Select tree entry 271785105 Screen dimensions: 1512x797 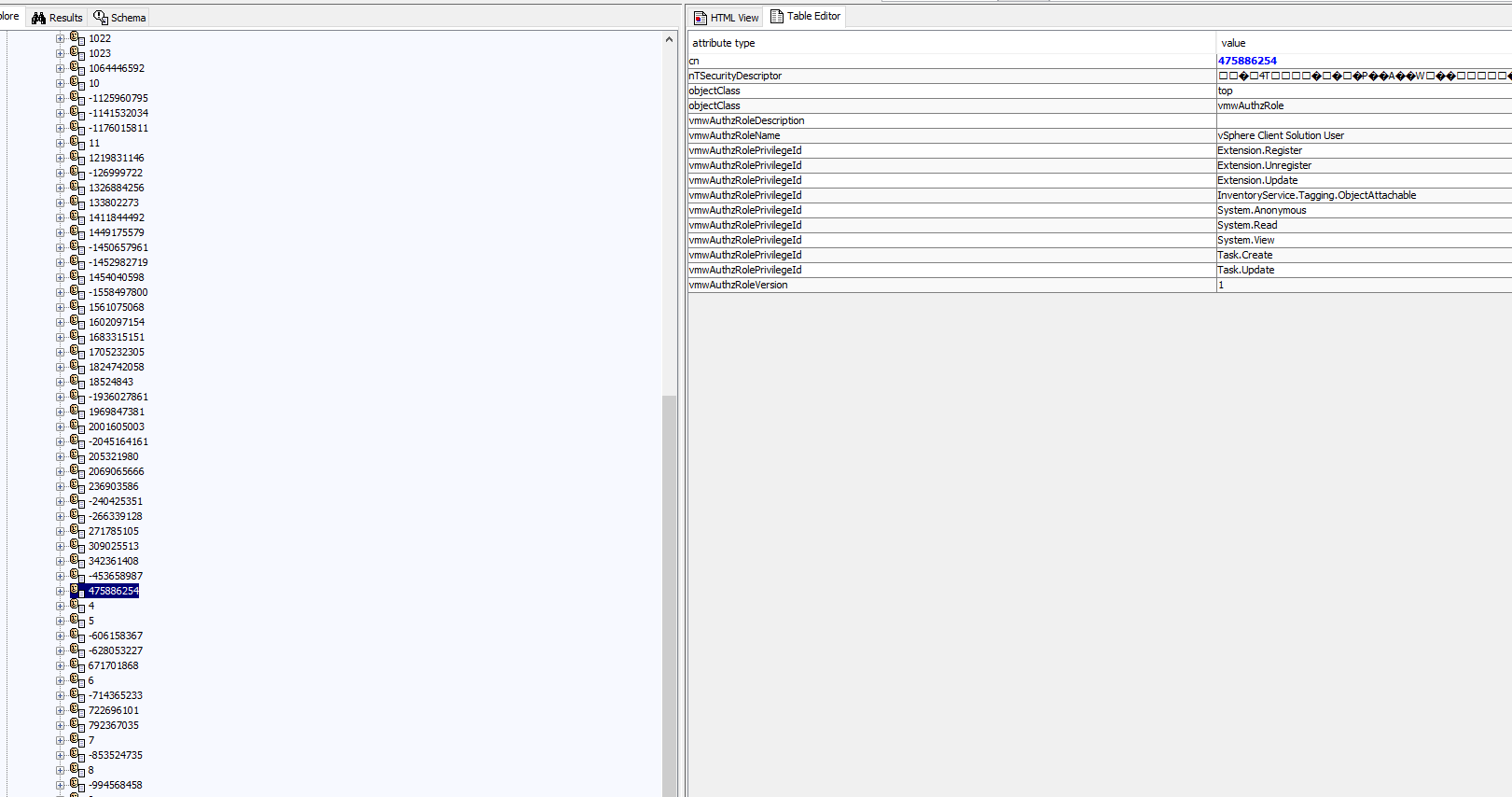point(114,531)
